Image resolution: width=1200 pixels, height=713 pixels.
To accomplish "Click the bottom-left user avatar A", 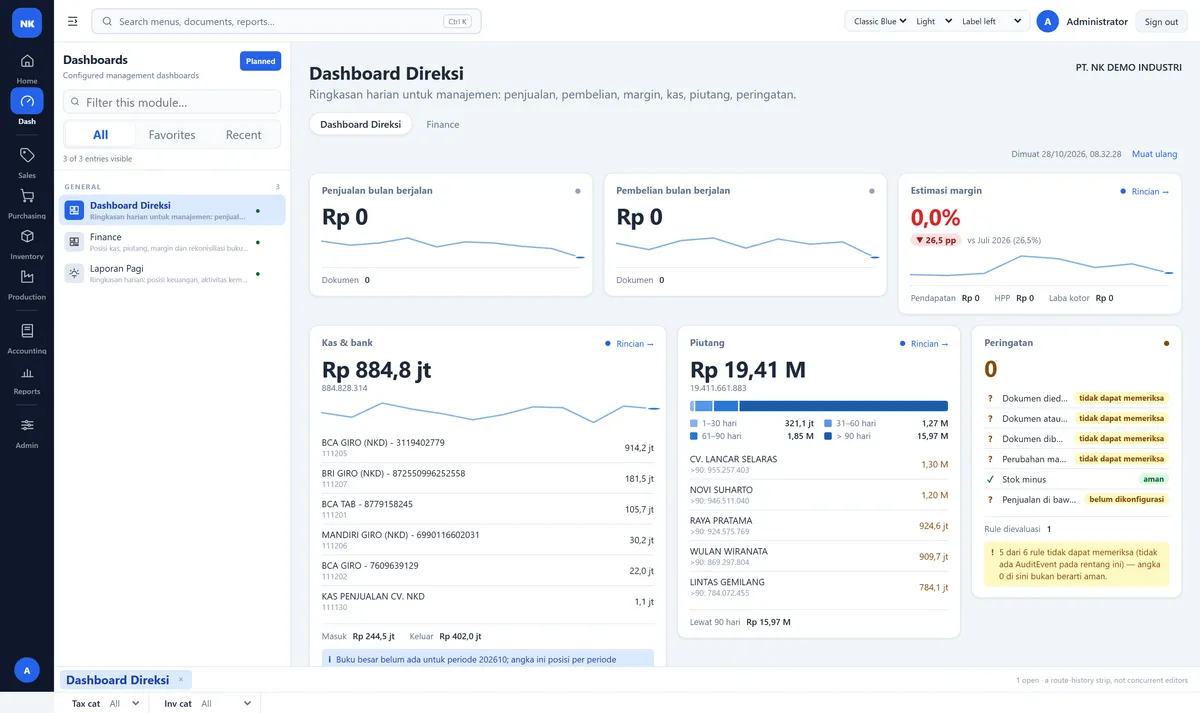I will tap(27, 670).
